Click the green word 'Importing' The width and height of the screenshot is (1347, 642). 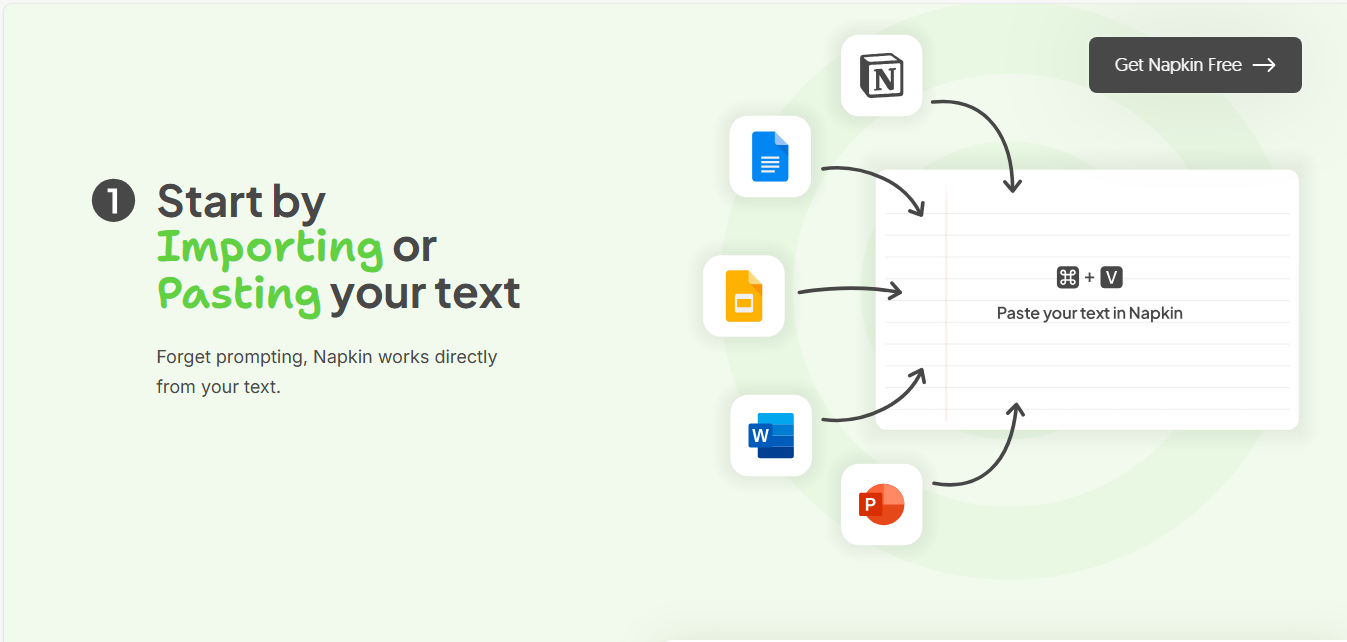click(x=270, y=247)
